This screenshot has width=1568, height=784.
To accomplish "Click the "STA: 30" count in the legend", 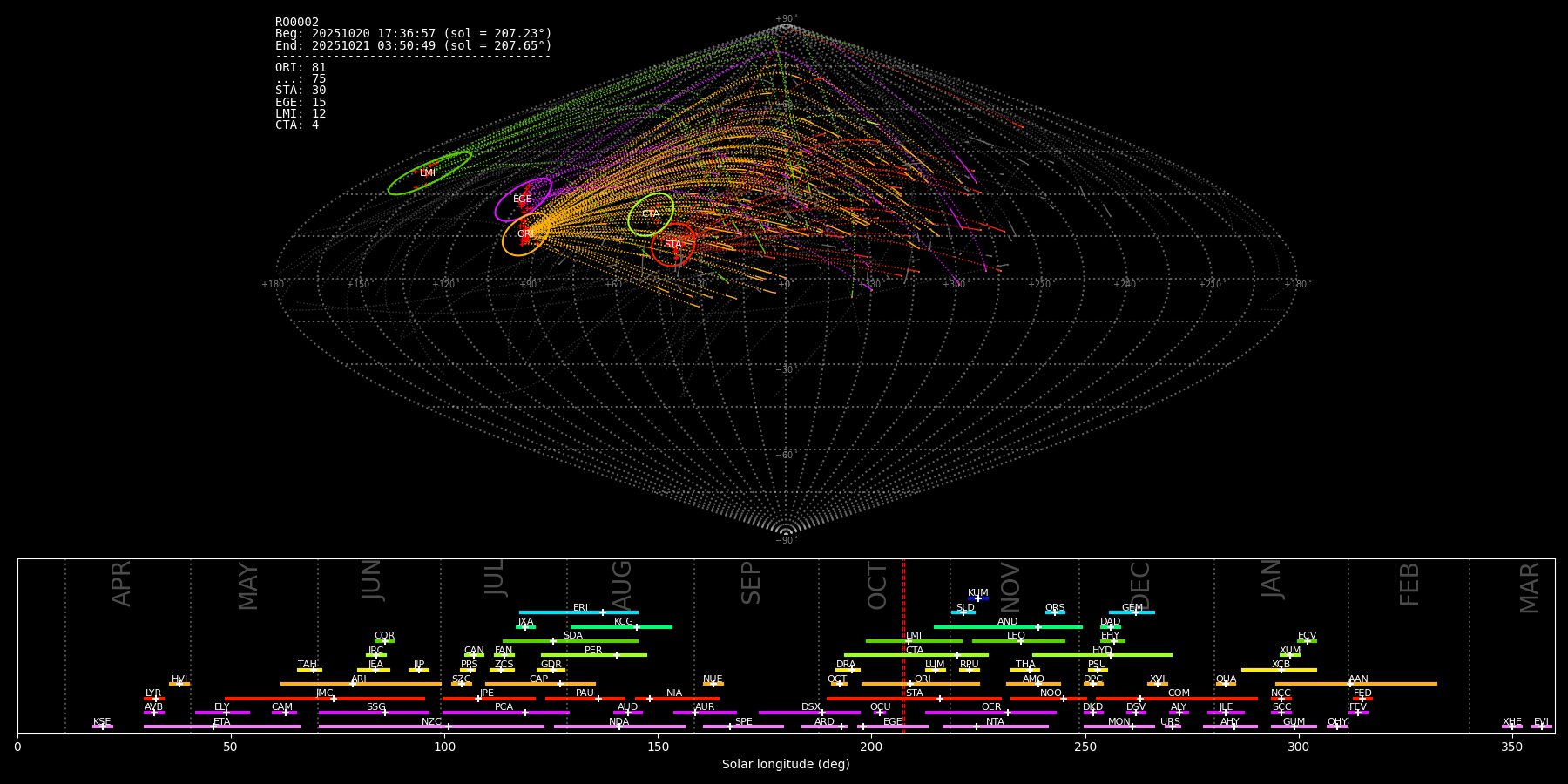I will pos(301,91).
